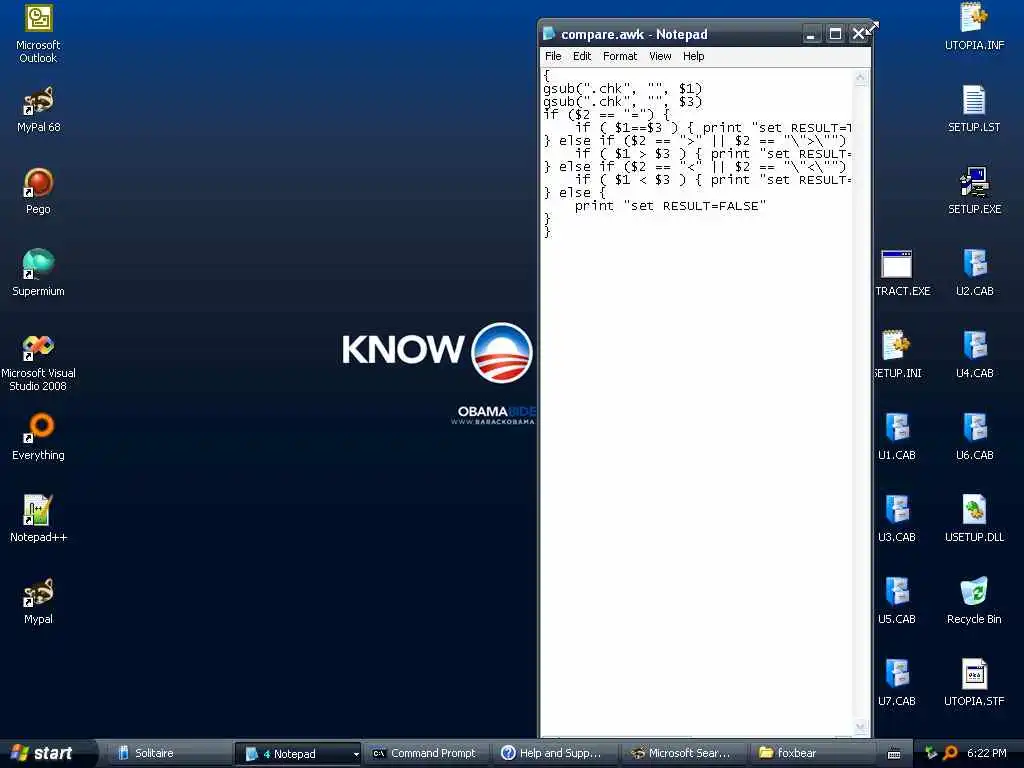The image size is (1024, 768).
Task: Open the Edit menu in Notepad
Action: 582,56
